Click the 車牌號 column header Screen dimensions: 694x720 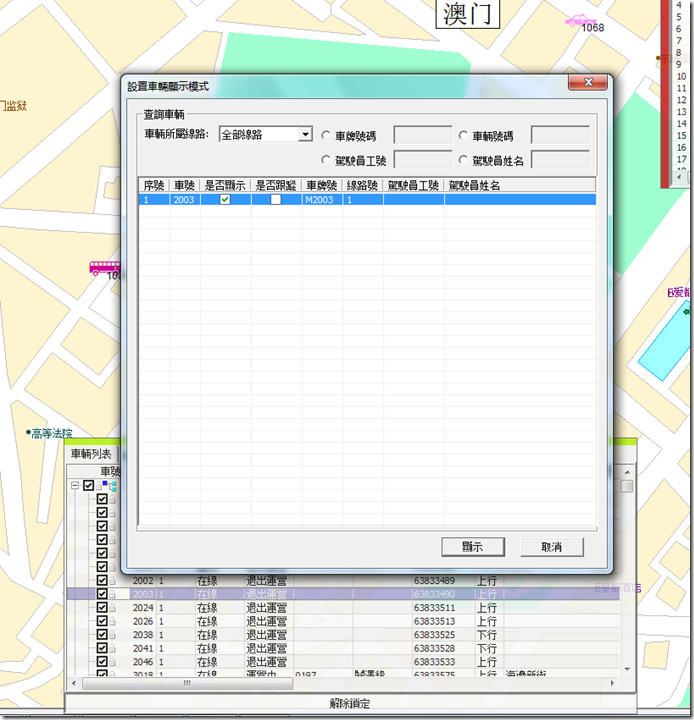click(x=322, y=186)
